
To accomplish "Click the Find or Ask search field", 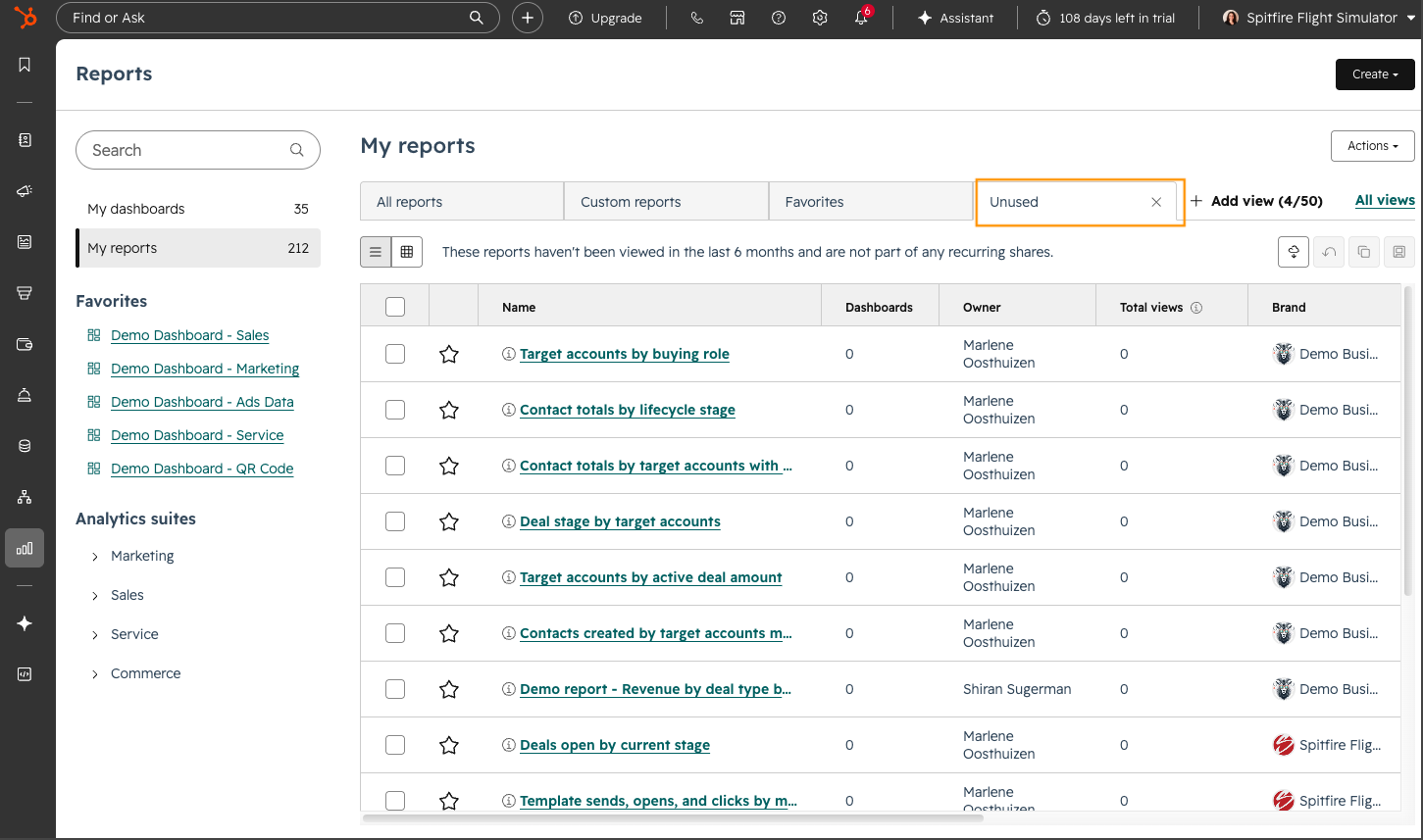I will [x=278, y=17].
